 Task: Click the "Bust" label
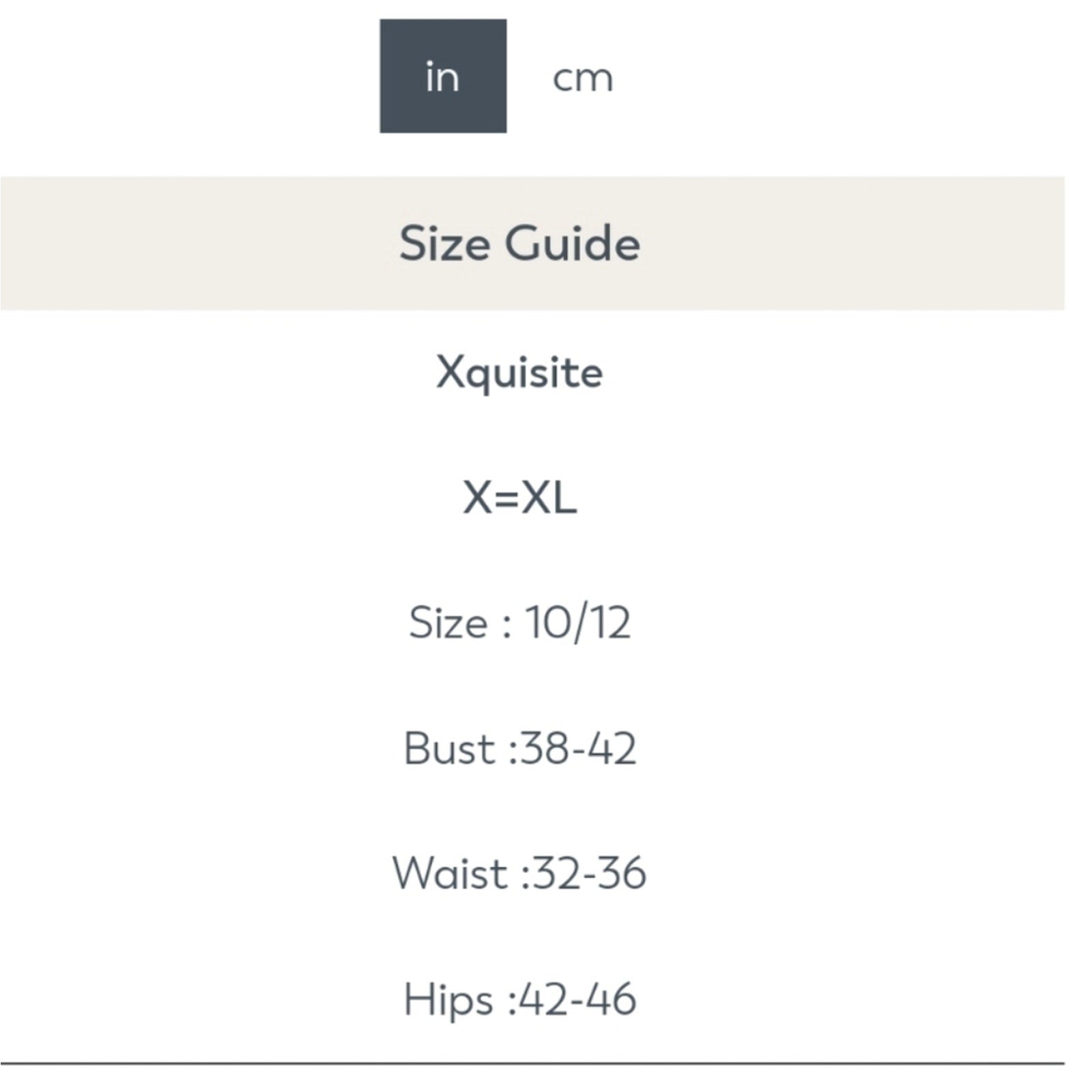click(448, 748)
